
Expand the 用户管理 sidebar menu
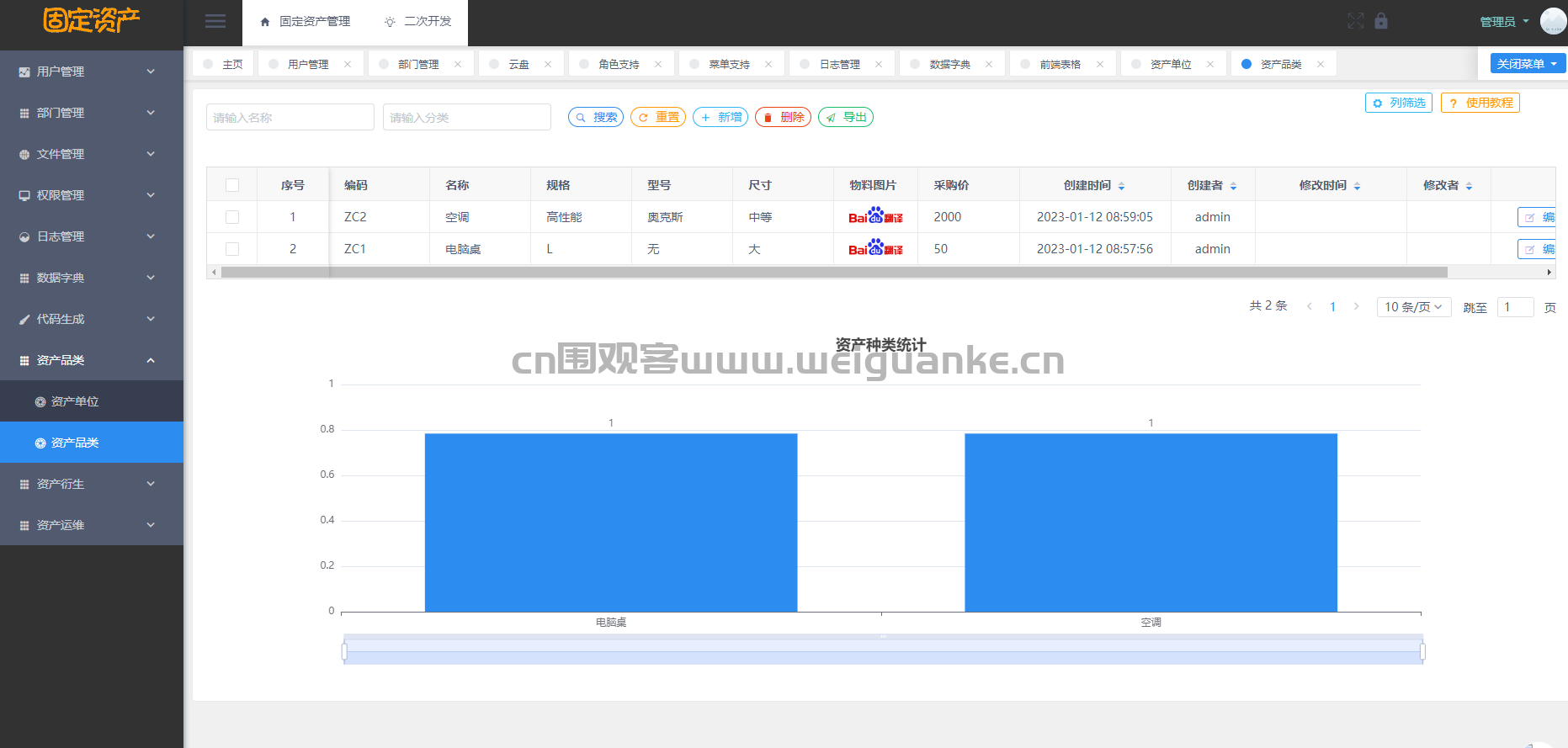click(x=91, y=72)
